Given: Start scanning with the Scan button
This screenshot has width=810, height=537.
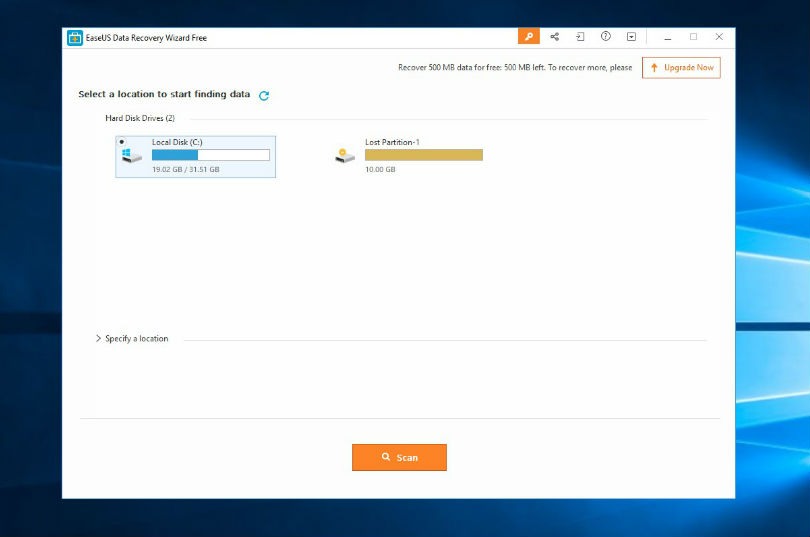Looking at the screenshot, I should point(399,457).
